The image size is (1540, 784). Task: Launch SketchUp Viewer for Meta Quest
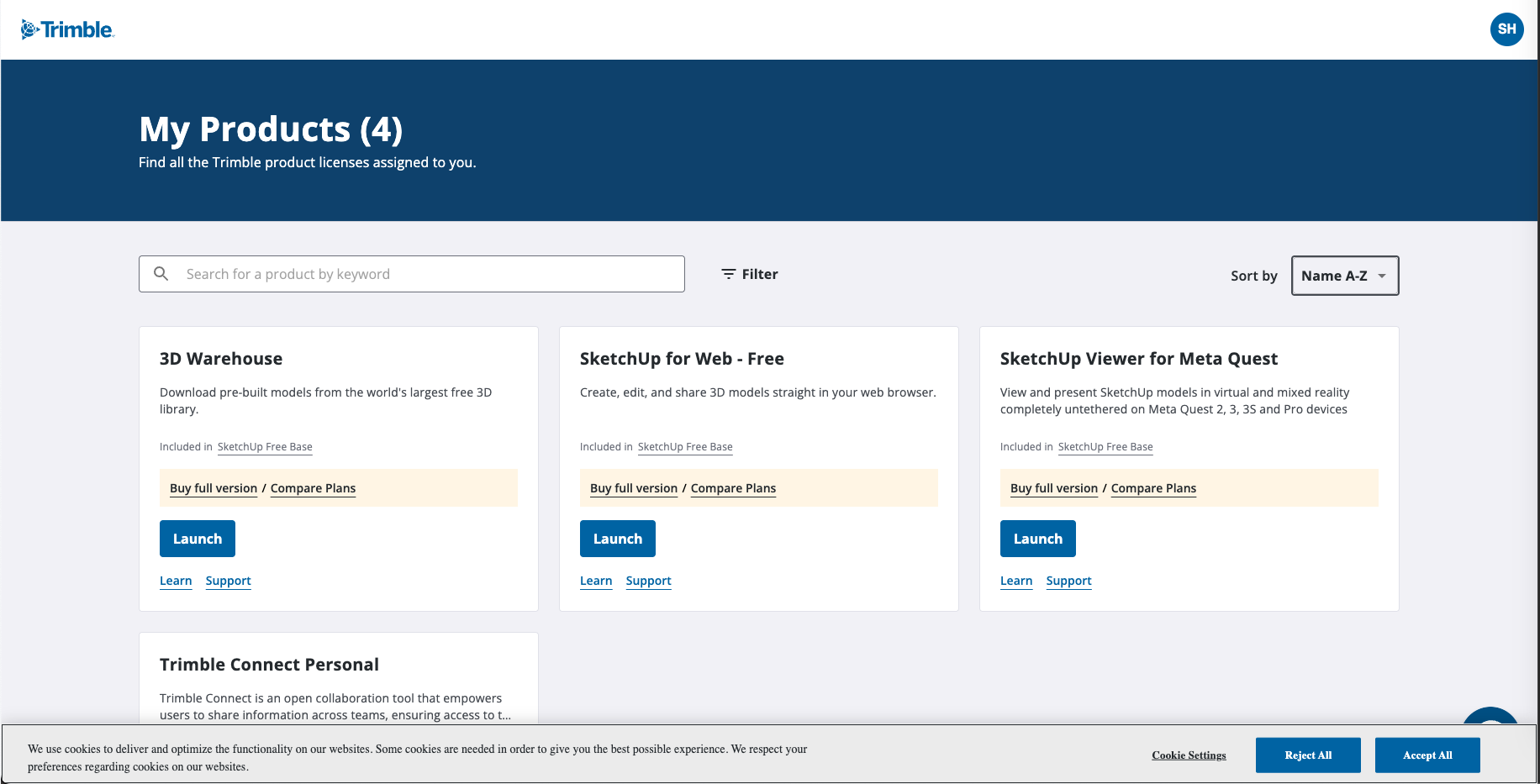tap(1038, 539)
